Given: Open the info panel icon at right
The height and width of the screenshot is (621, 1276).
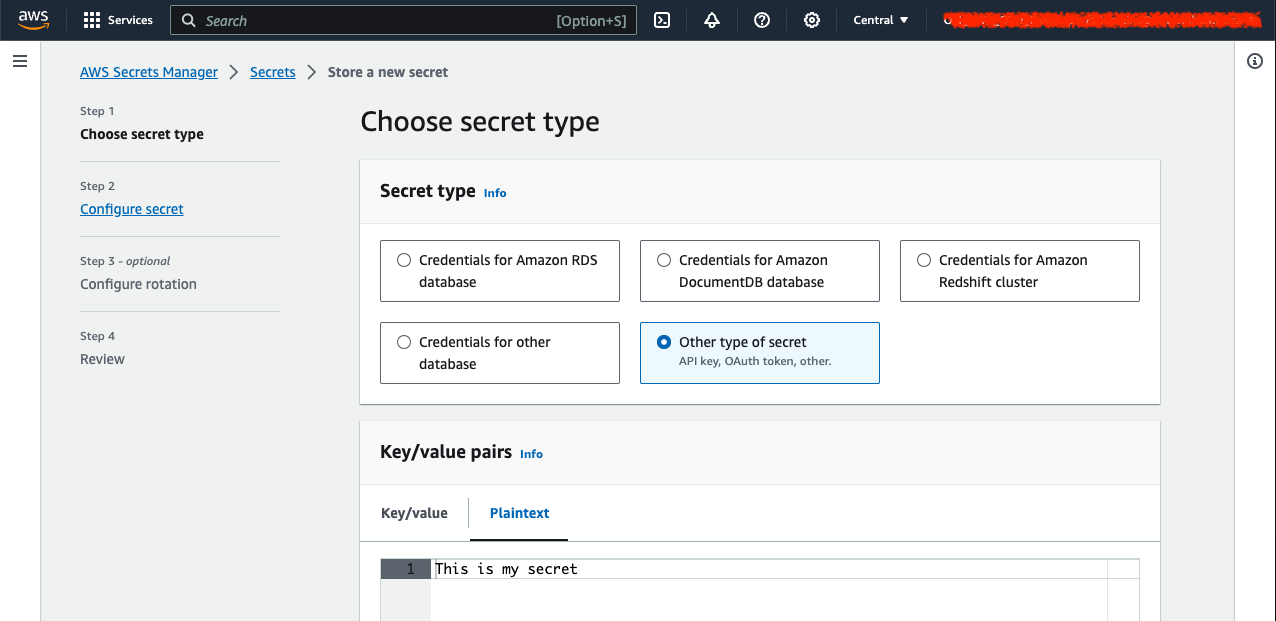Looking at the screenshot, I should (1255, 61).
